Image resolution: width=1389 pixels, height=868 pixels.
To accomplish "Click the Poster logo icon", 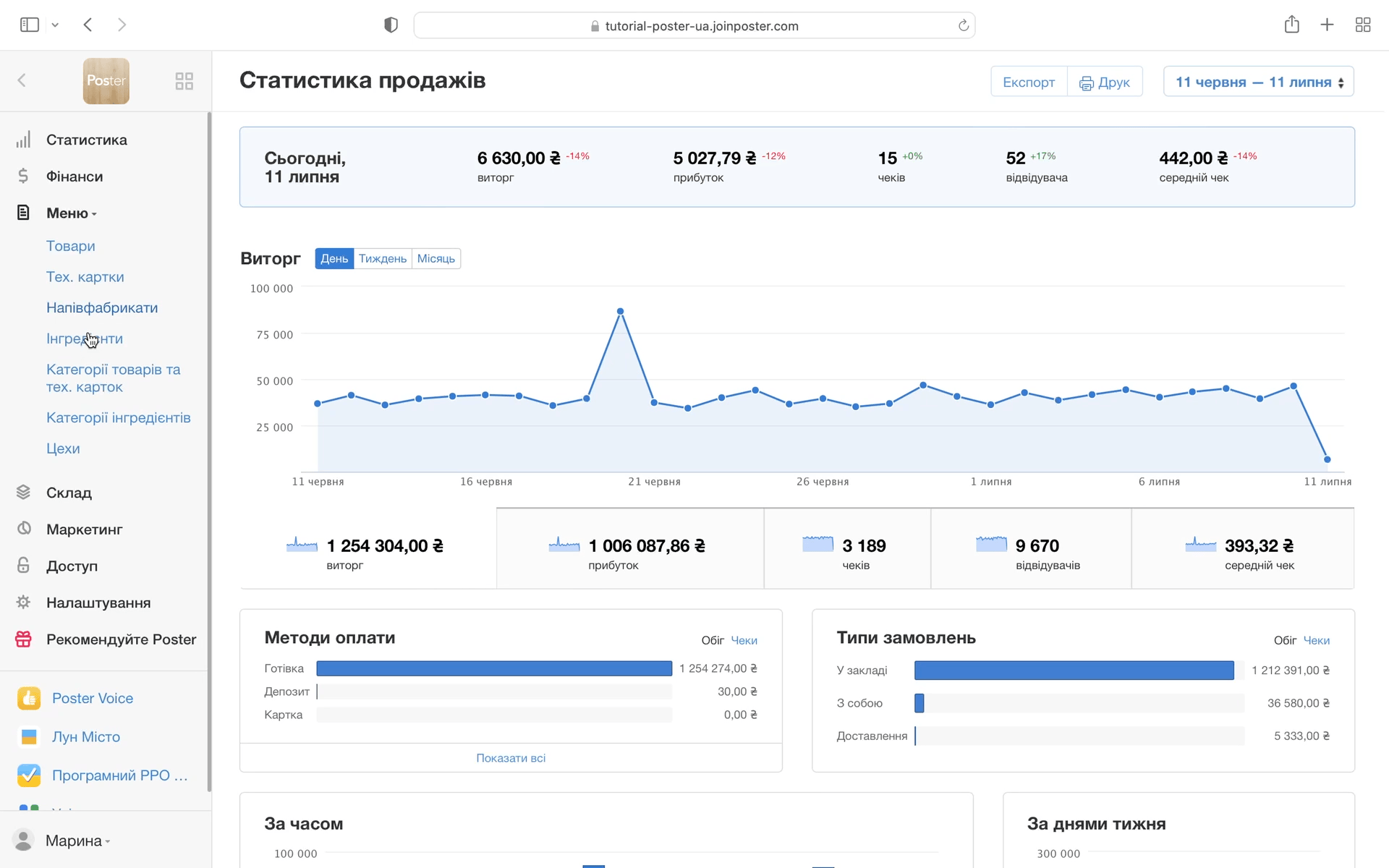I will (x=106, y=81).
